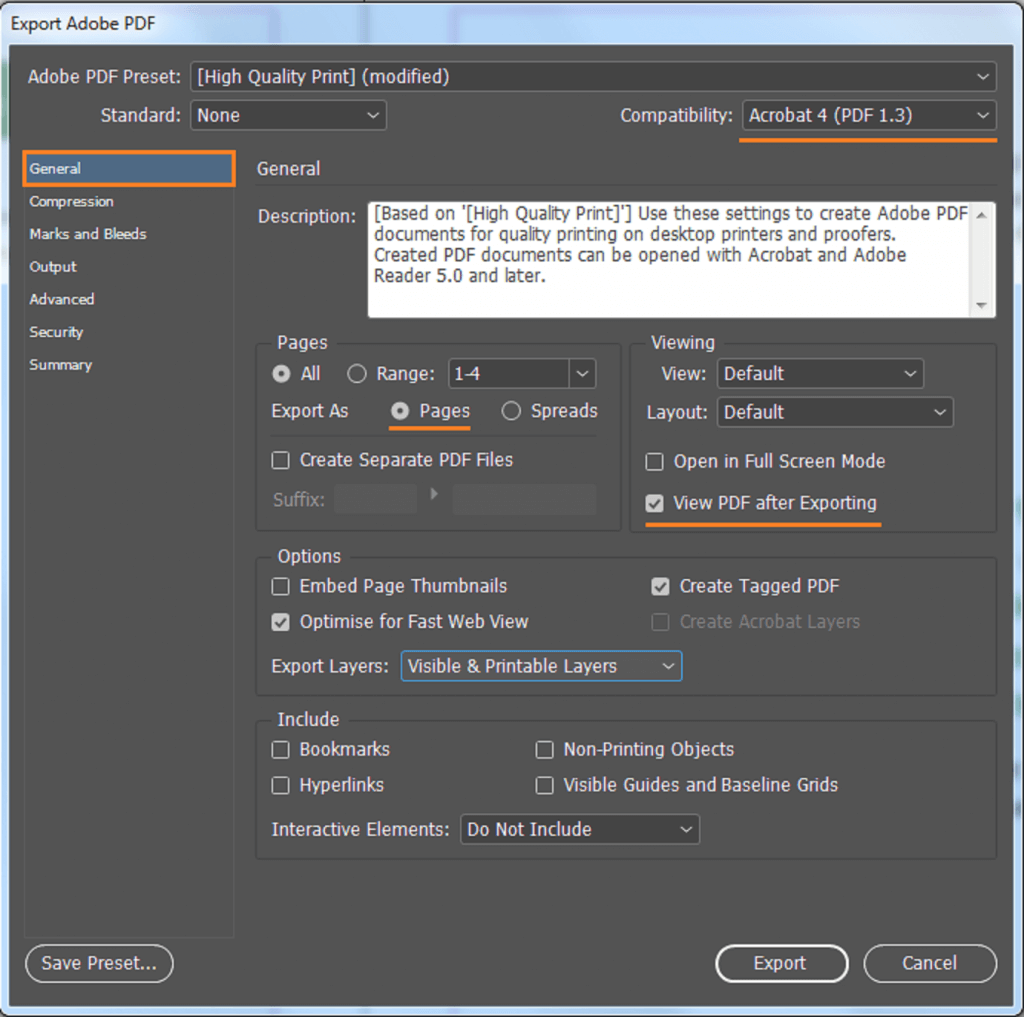Uncheck View PDF after Exporting
This screenshot has height=1017, width=1024.
(654, 503)
